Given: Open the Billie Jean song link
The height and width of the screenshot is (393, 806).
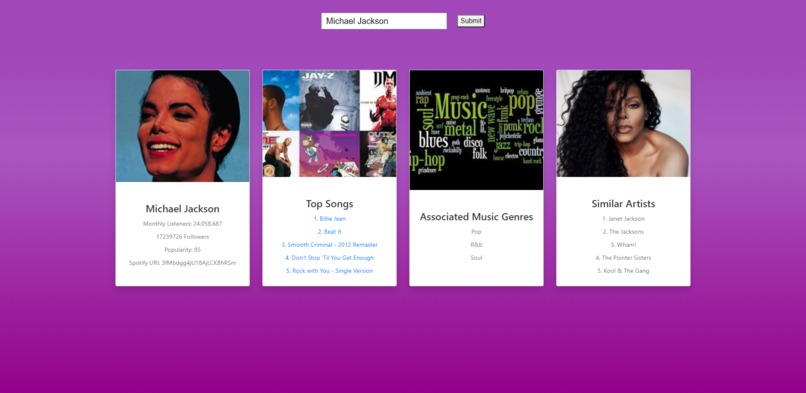Looking at the screenshot, I should click(329, 219).
